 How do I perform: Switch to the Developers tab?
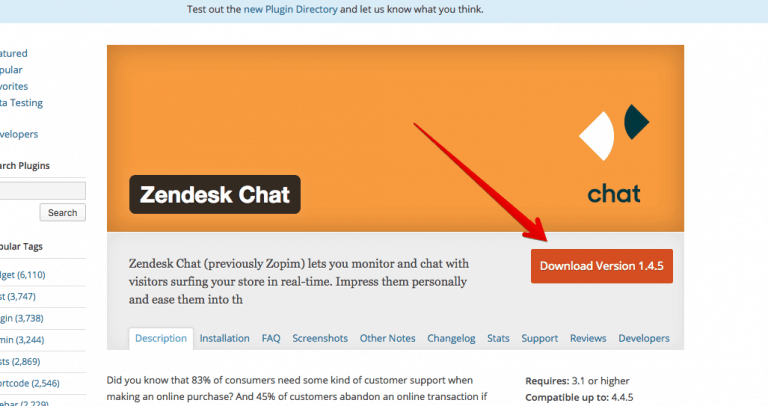coord(644,338)
